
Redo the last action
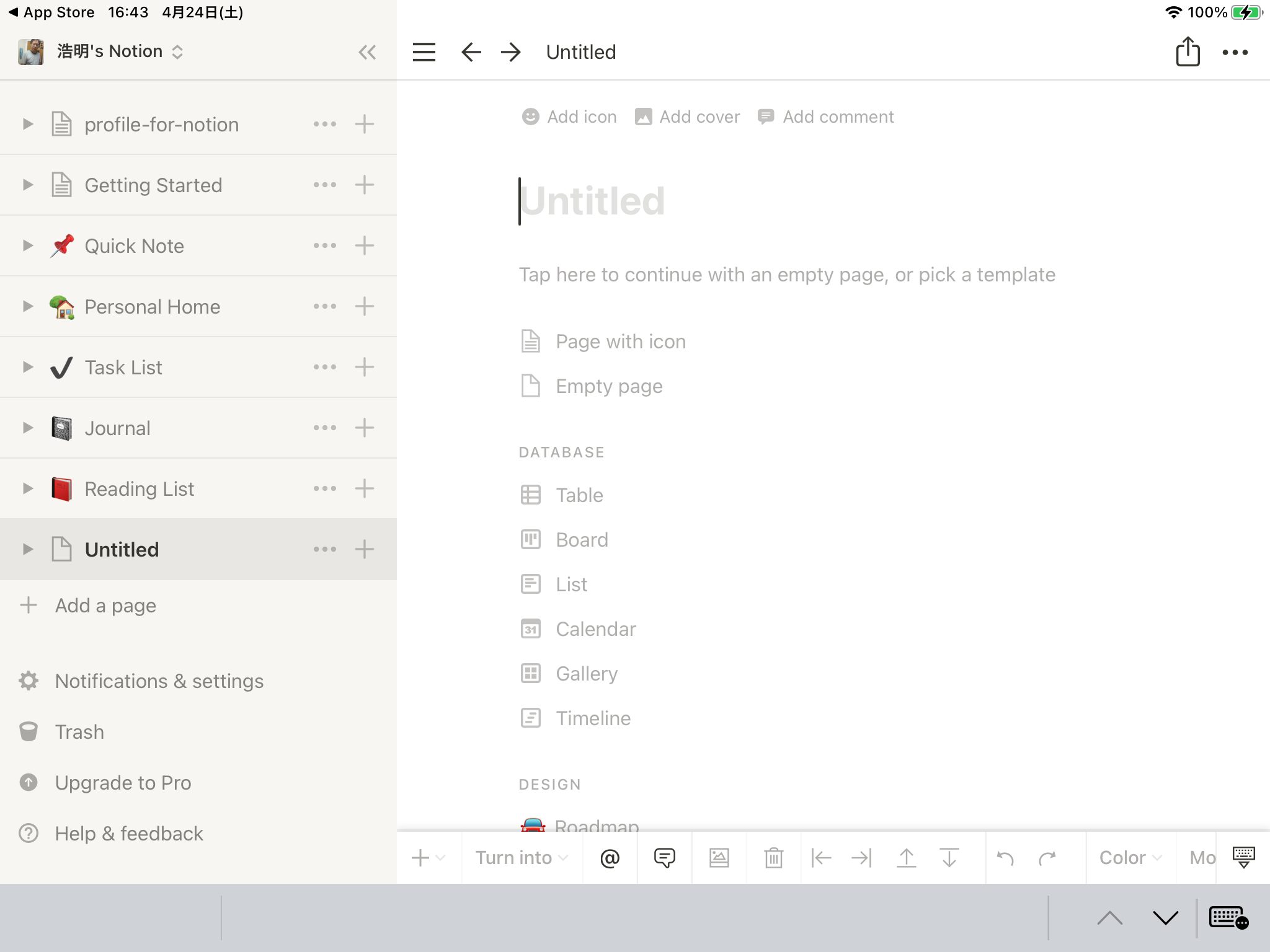tap(1047, 858)
